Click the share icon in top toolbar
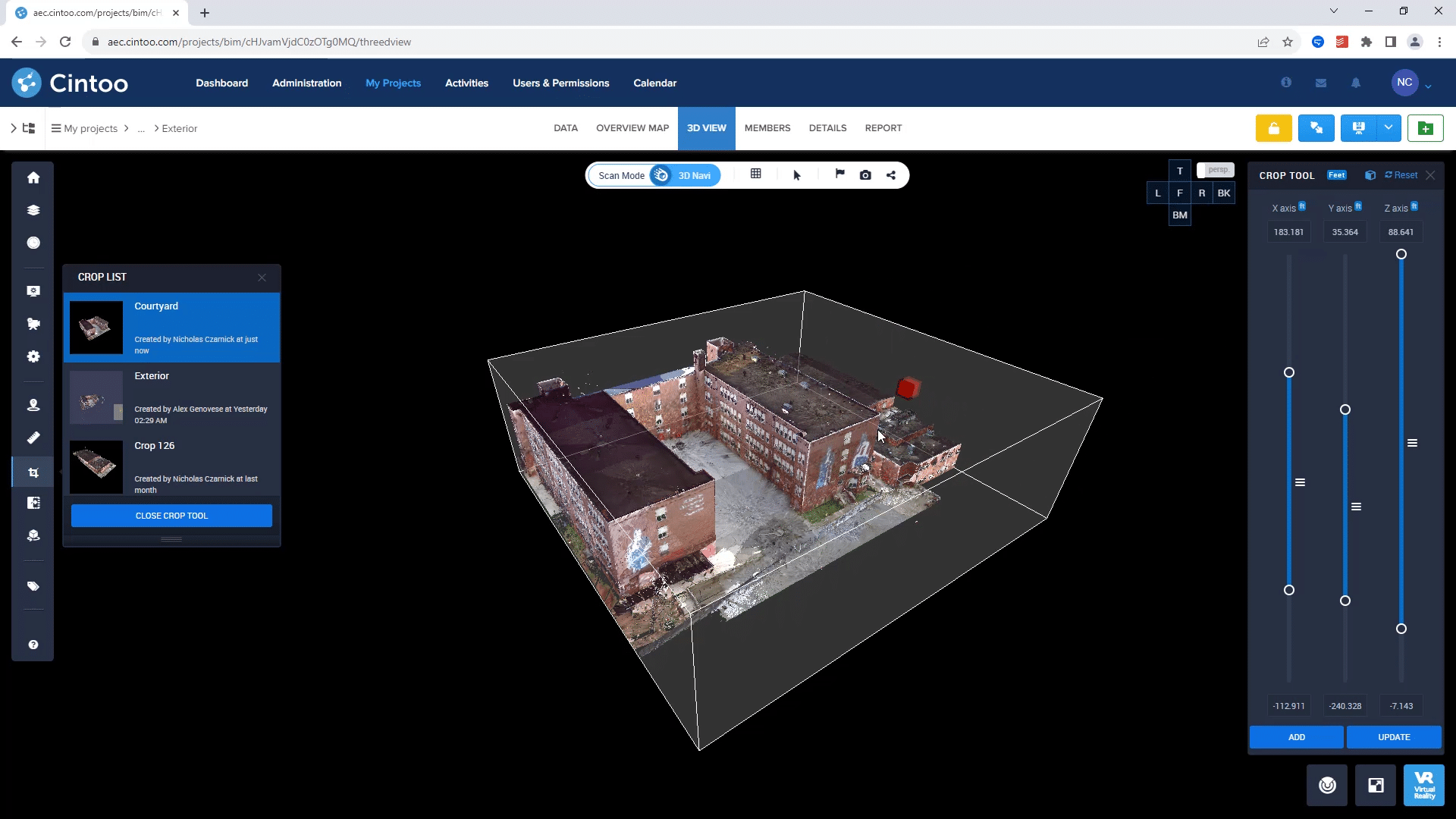The height and width of the screenshot is (819, 1456). pyautogui.click(x=891, y=175)
